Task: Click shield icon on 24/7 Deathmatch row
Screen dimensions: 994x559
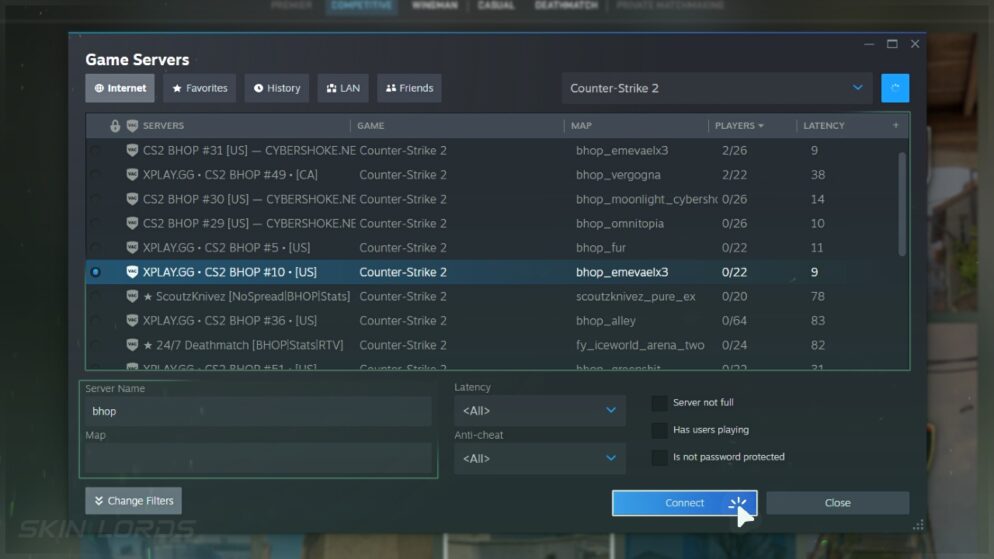Action: (x=132, y=345)
